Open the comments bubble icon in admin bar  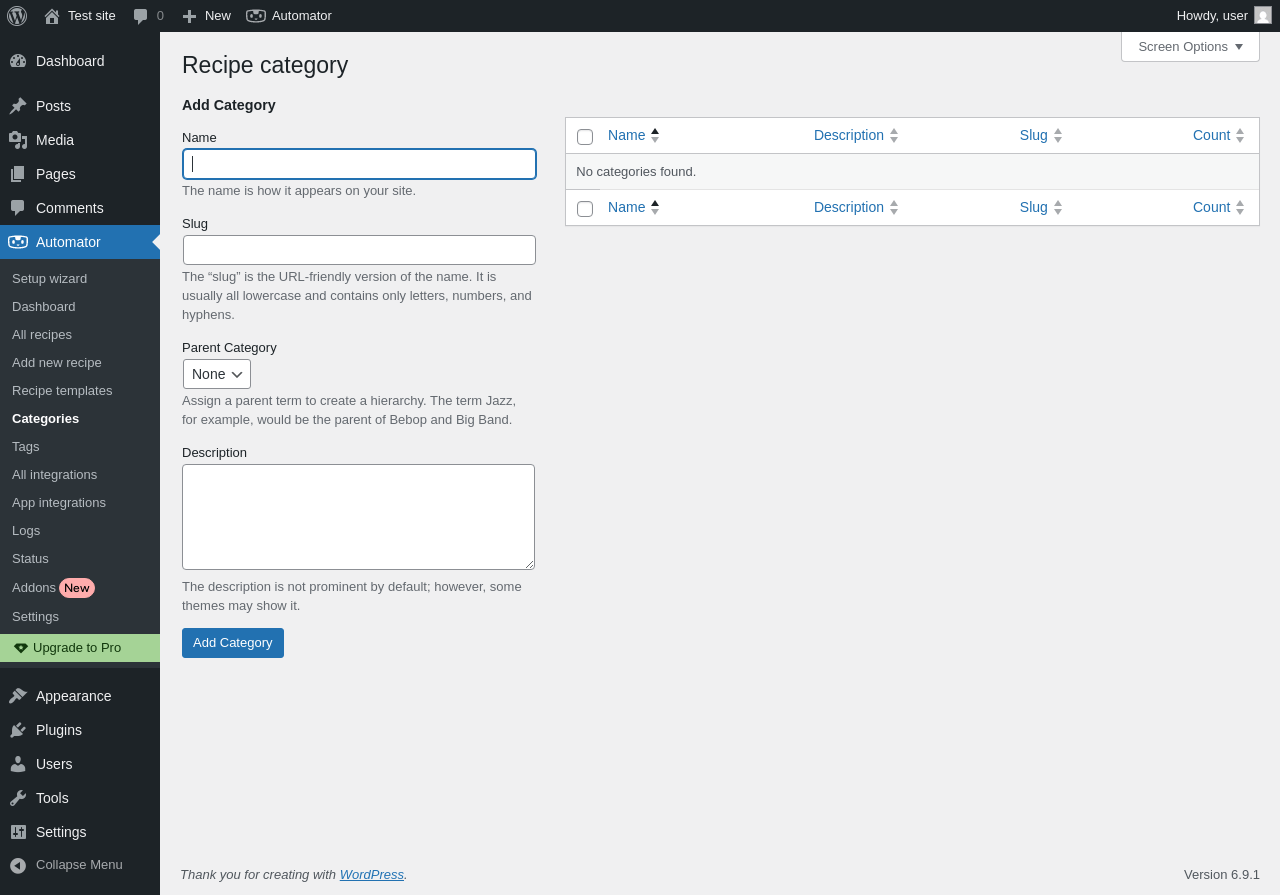pos(141,16)
